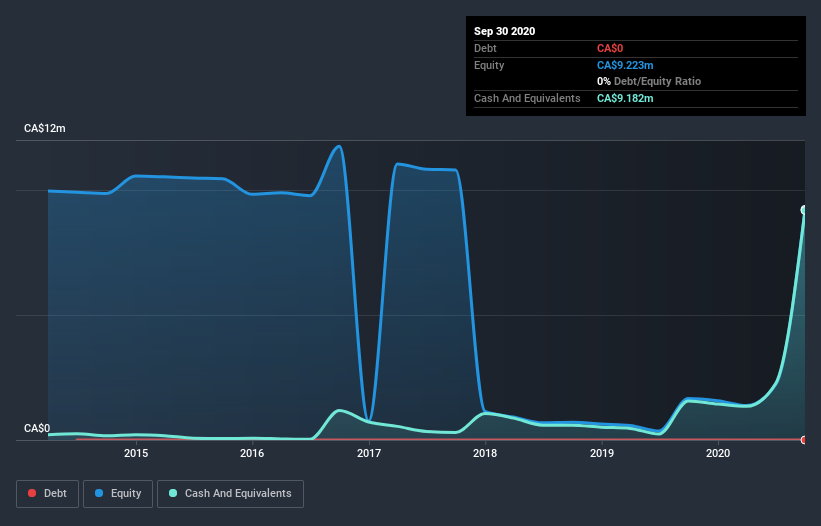Image resolution: width=821 pixels, height=526 pixels.
Task: Click the red CA$0 debt value in tooltip
Action: coord(610,49)
